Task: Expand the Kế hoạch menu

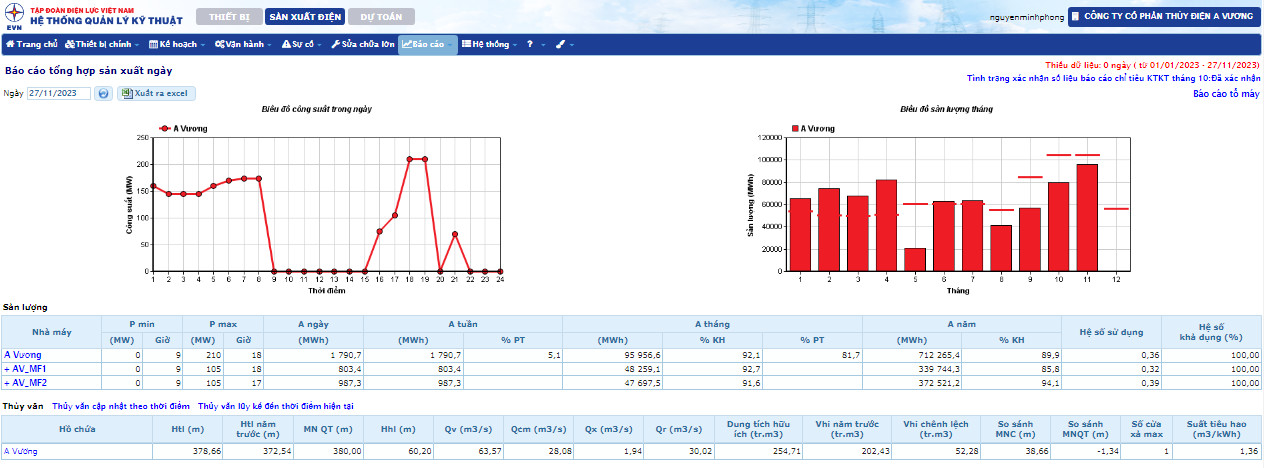Action: click(x=176, y=44)
